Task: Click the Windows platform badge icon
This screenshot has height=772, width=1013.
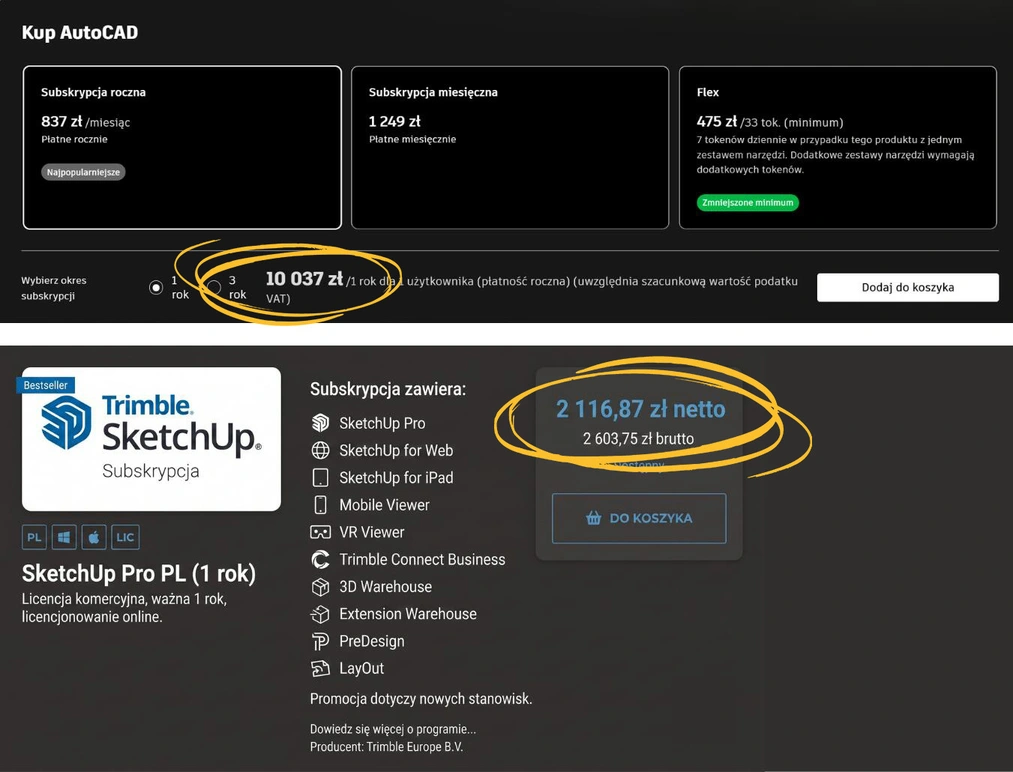Action: tap(64, 537)
